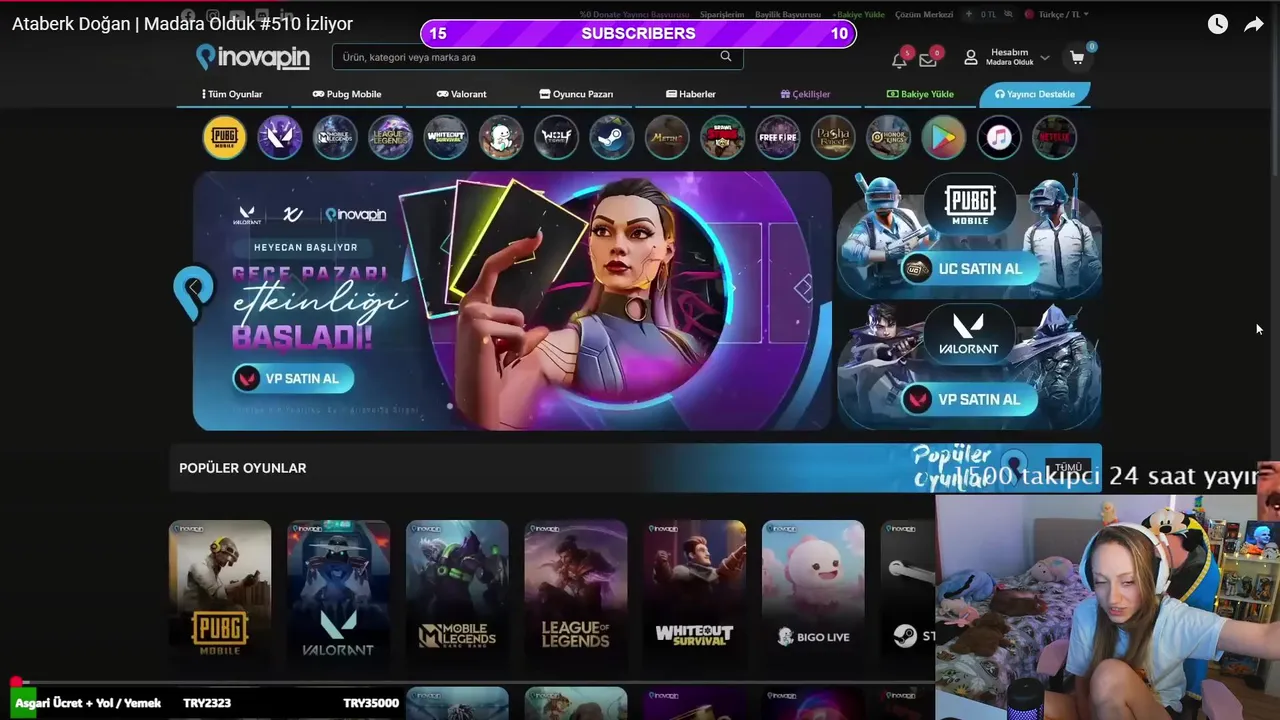Open the Bayilik Başvurusu top link
This screenshot has height=720, width=1280.
(x=788, y=15)
